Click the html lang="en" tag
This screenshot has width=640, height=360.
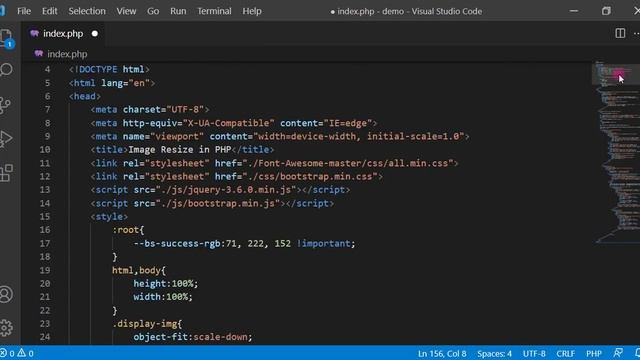[x=112, y=83]
